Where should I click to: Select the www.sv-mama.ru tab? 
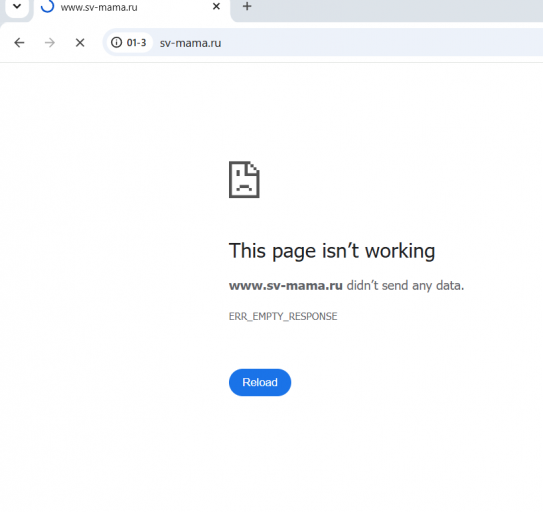[132, 8]
